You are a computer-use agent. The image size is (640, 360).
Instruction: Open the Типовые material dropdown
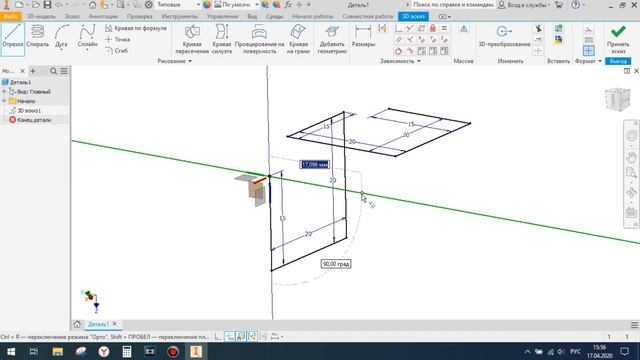tap(178, 5)
